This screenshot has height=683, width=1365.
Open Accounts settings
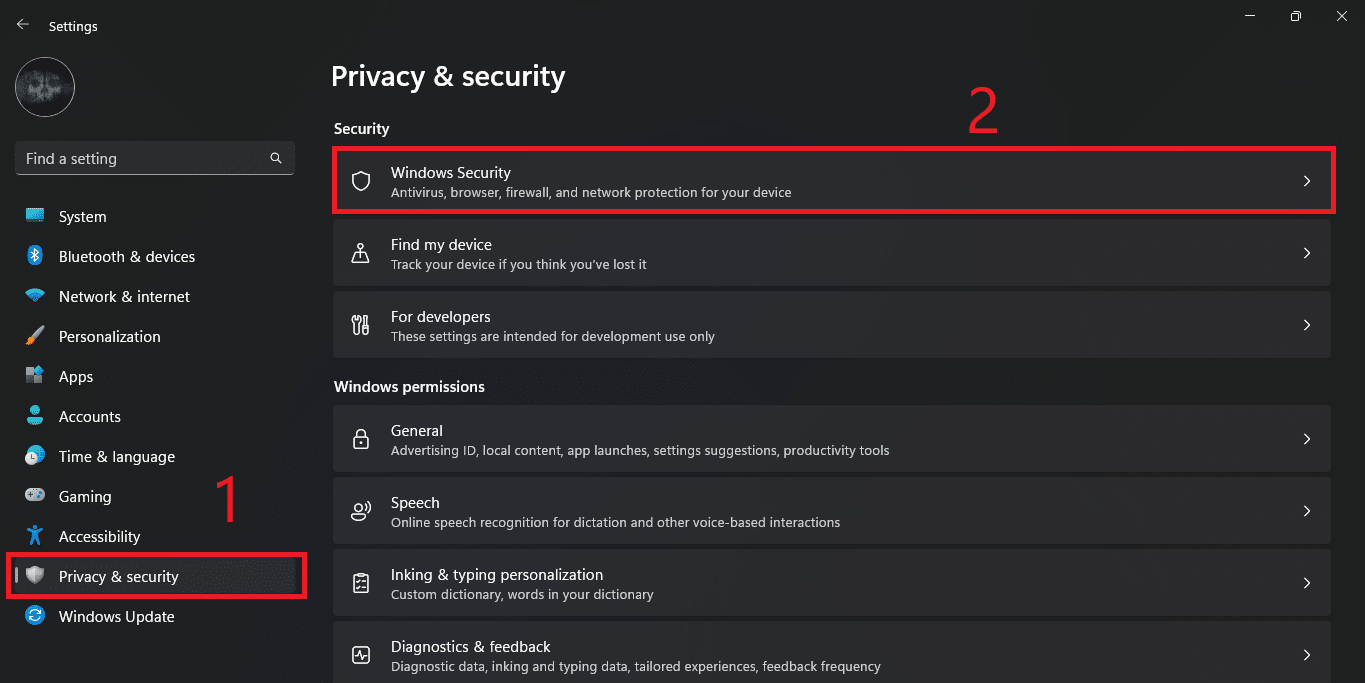pyautogui.click(x=89, y=416)
